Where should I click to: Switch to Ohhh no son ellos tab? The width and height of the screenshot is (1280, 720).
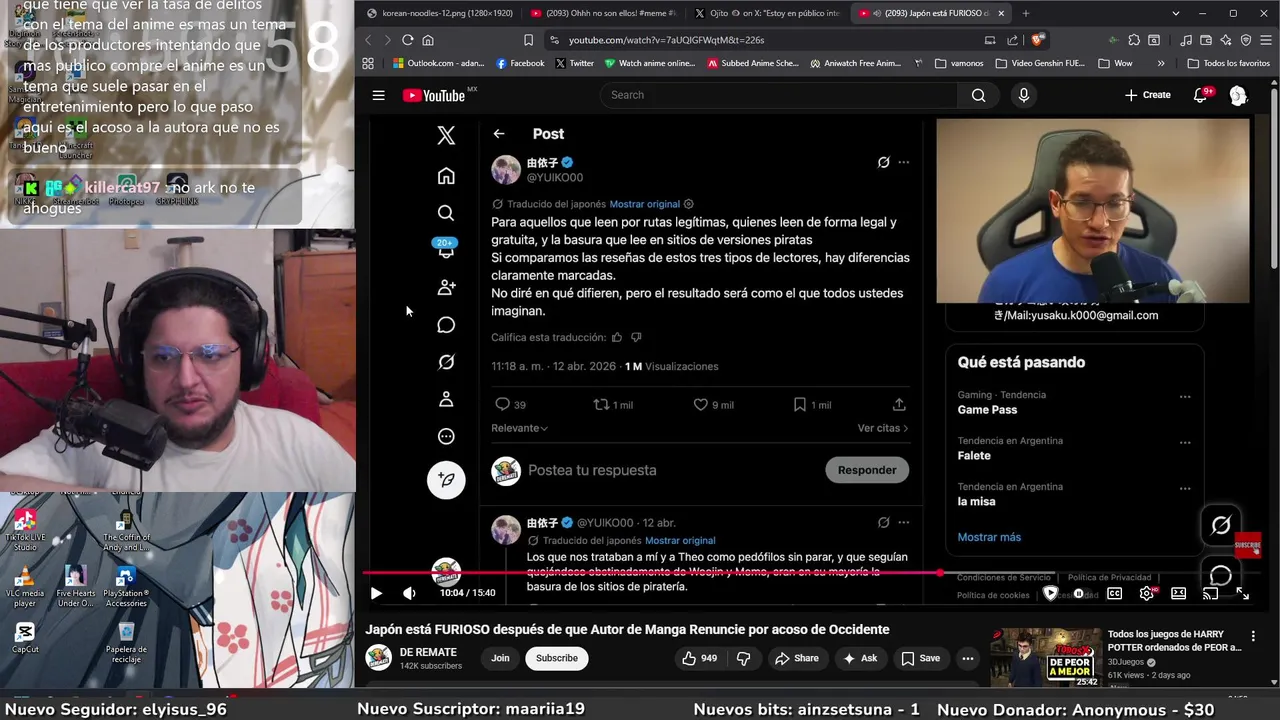[x=603, y=13]
